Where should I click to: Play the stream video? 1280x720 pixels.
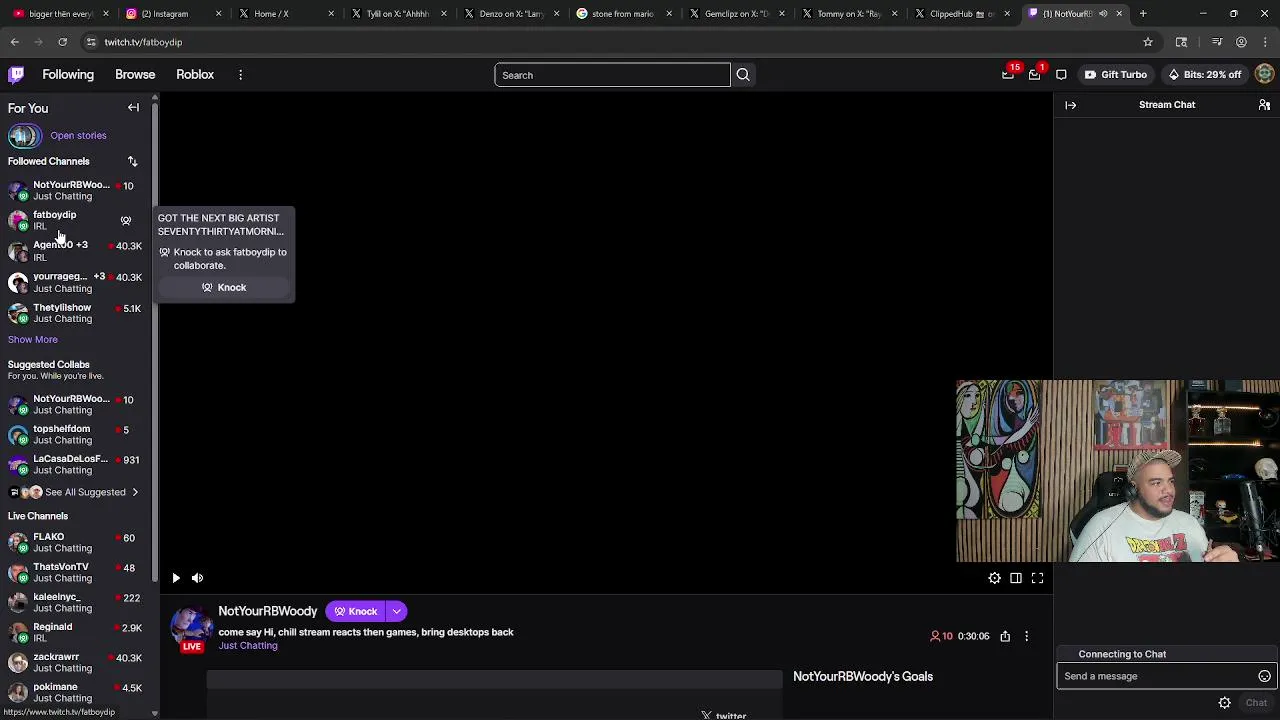[x=176, y=578]
